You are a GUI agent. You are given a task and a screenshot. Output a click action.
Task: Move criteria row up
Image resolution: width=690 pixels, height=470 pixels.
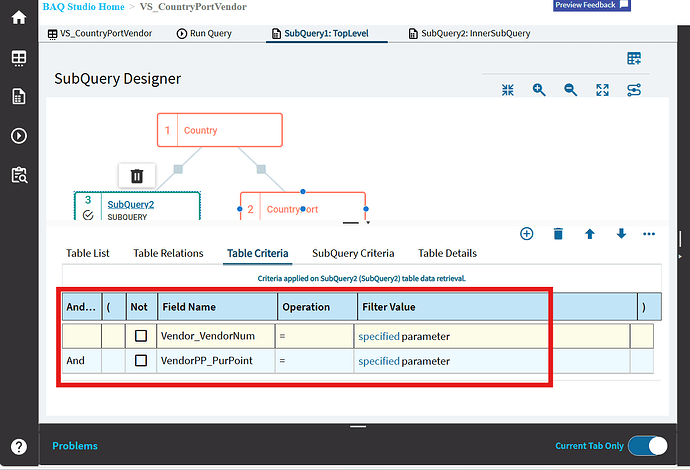(590, 234)
